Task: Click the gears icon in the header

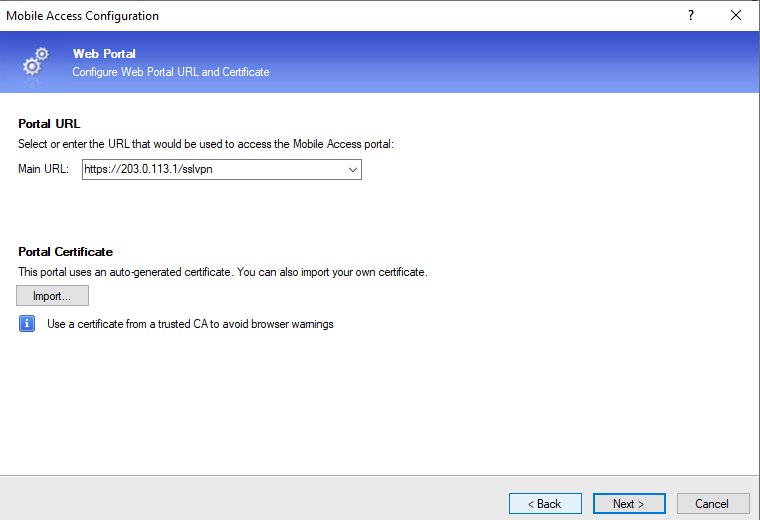Action: [x=35, y=62]
